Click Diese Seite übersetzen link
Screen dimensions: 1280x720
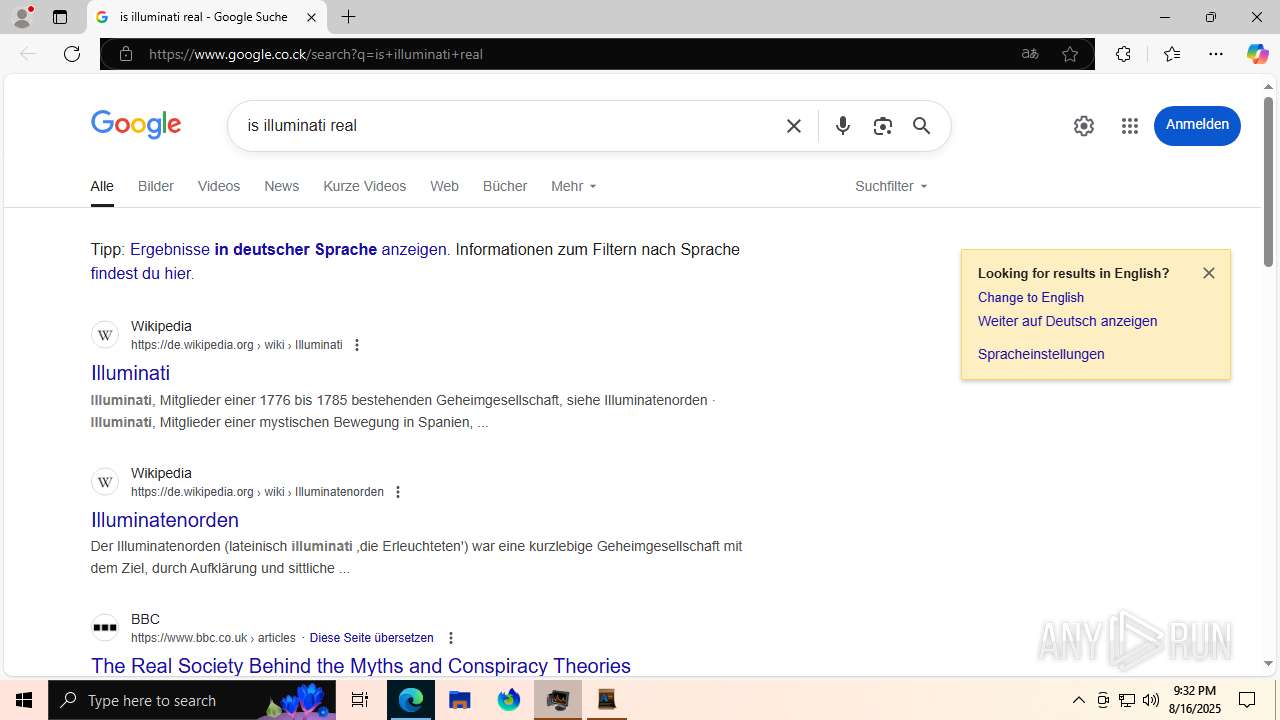(x=372, y=638)
